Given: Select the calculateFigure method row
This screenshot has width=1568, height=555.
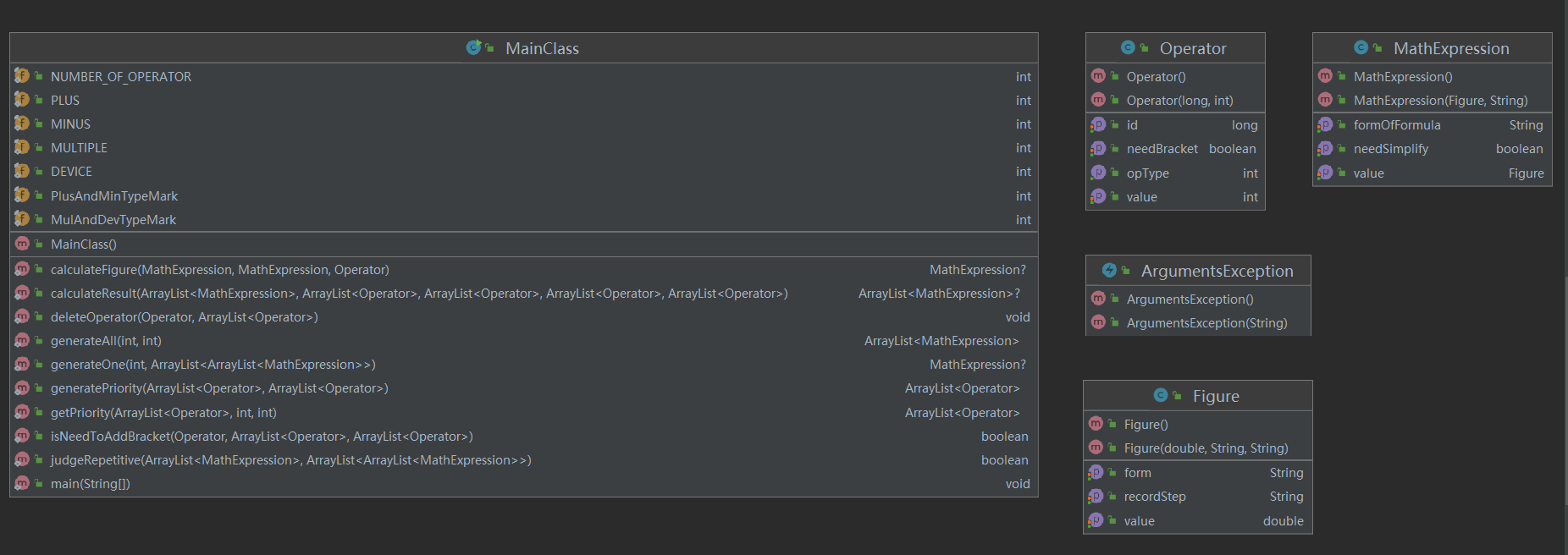Looking at the screenshot, I should [x=220, y=269].
